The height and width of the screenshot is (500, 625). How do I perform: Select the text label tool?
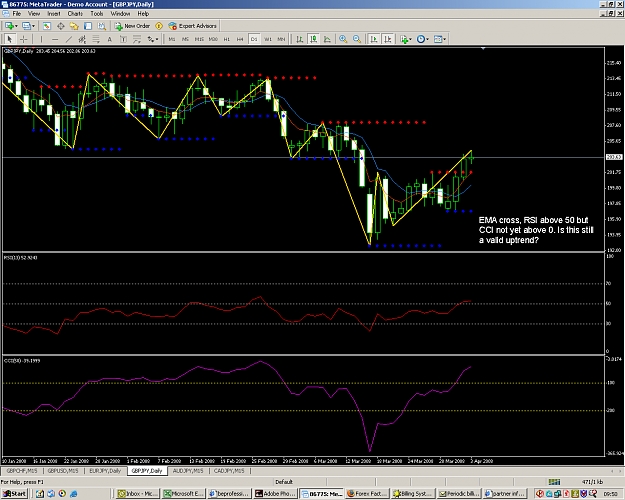coord(123,39)
